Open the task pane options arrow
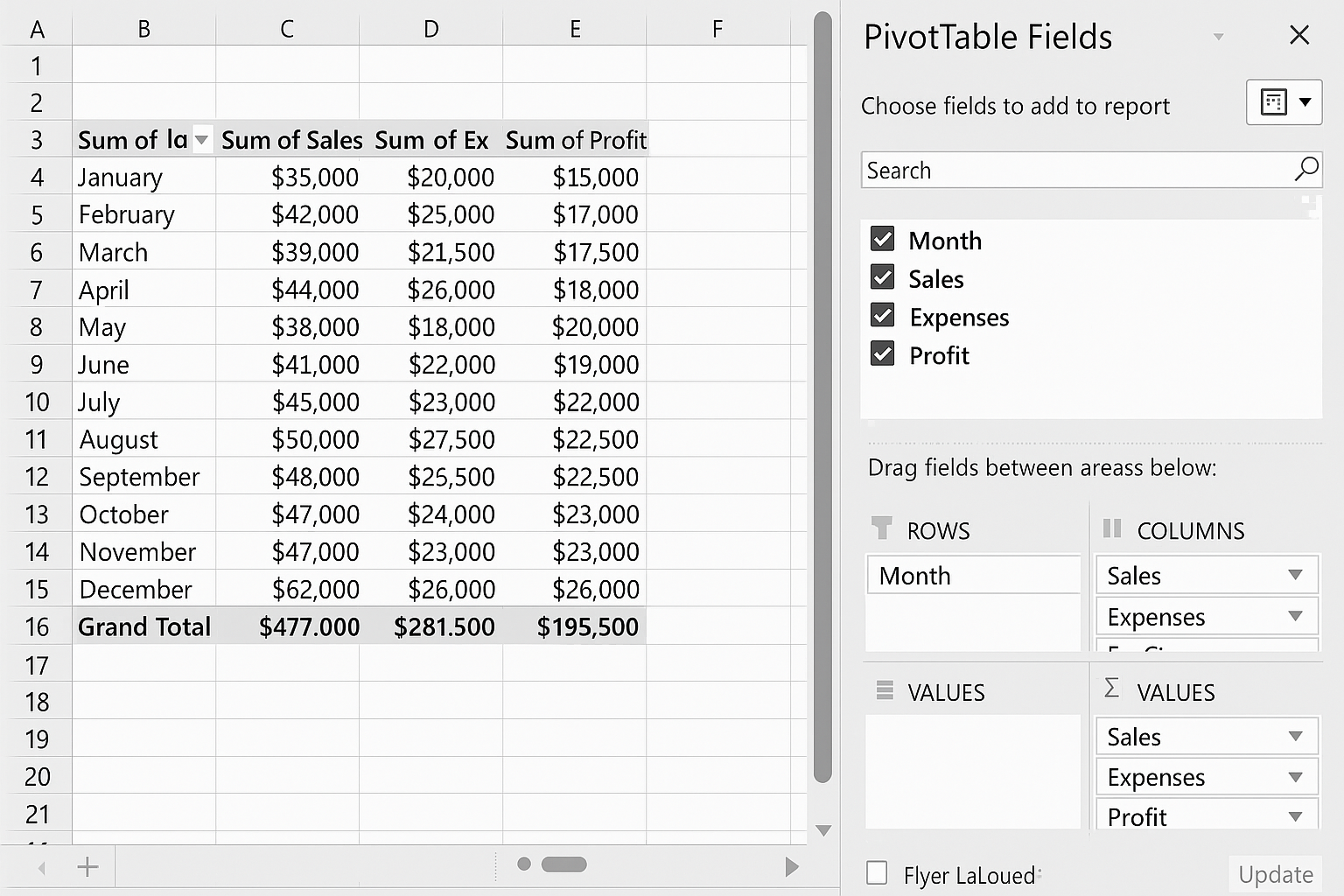Viewport: 1344px width, 896px height. [1218, 37]
